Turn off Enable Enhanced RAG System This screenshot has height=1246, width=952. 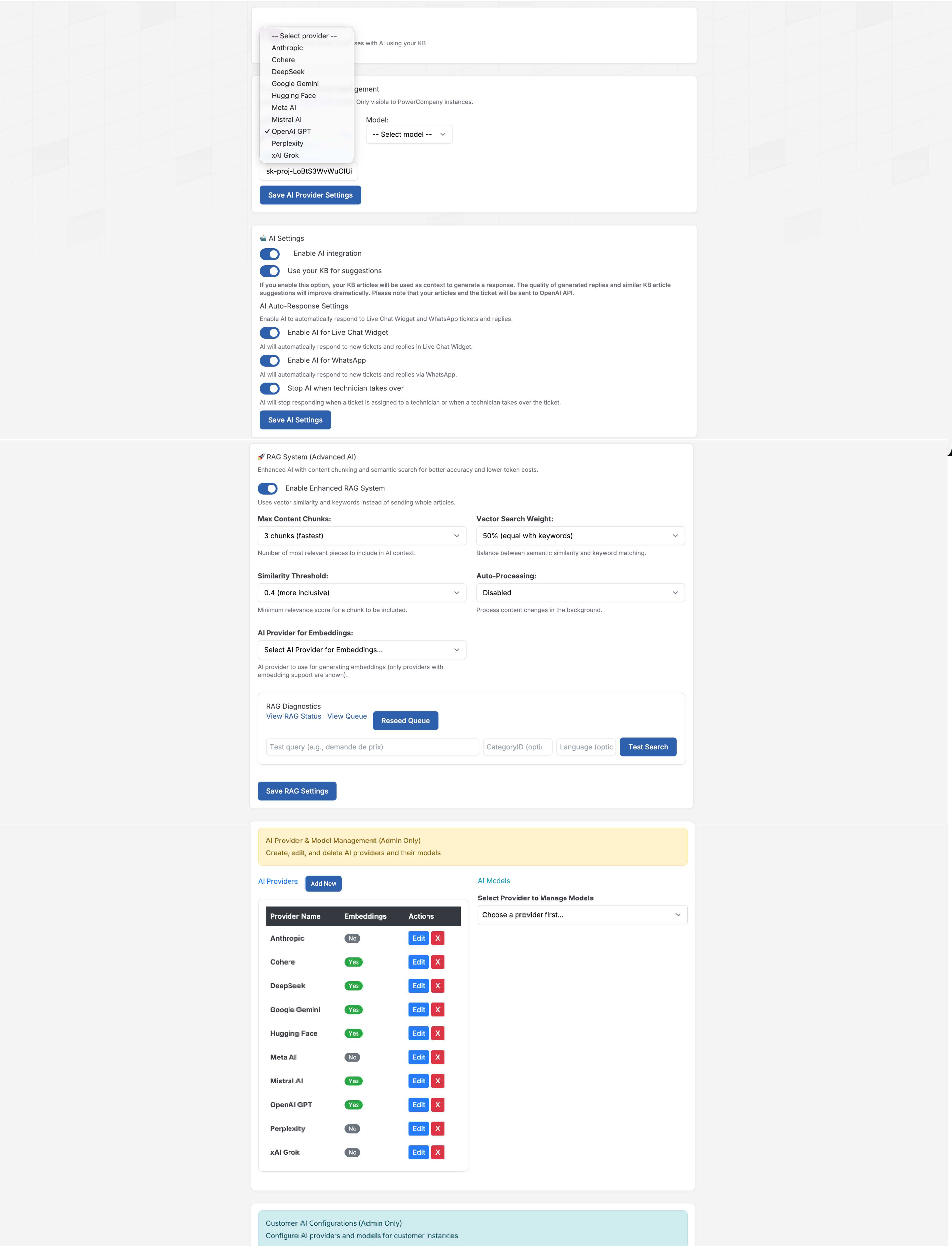coord(268,488)
